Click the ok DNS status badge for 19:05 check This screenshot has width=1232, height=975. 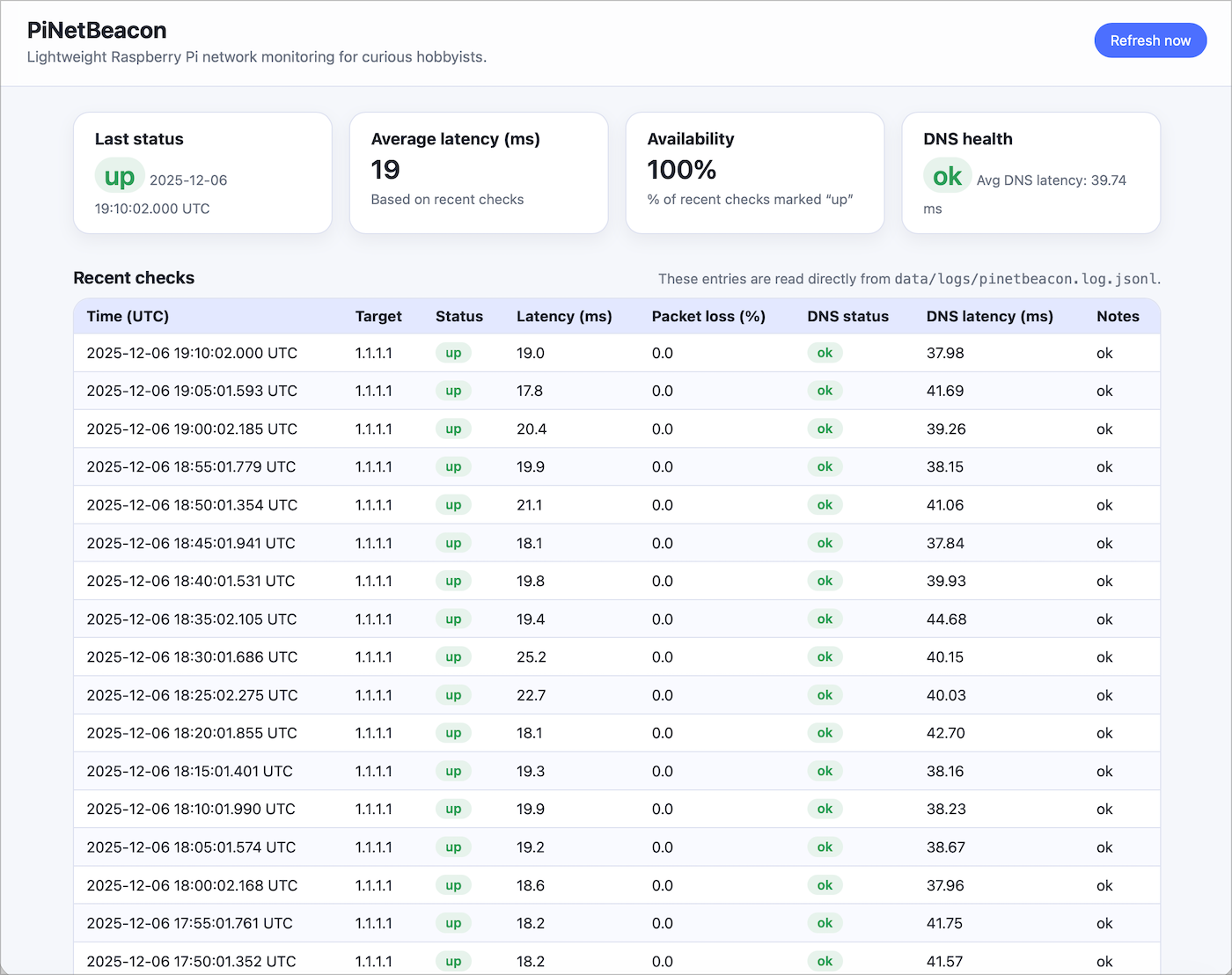point(825,391)
